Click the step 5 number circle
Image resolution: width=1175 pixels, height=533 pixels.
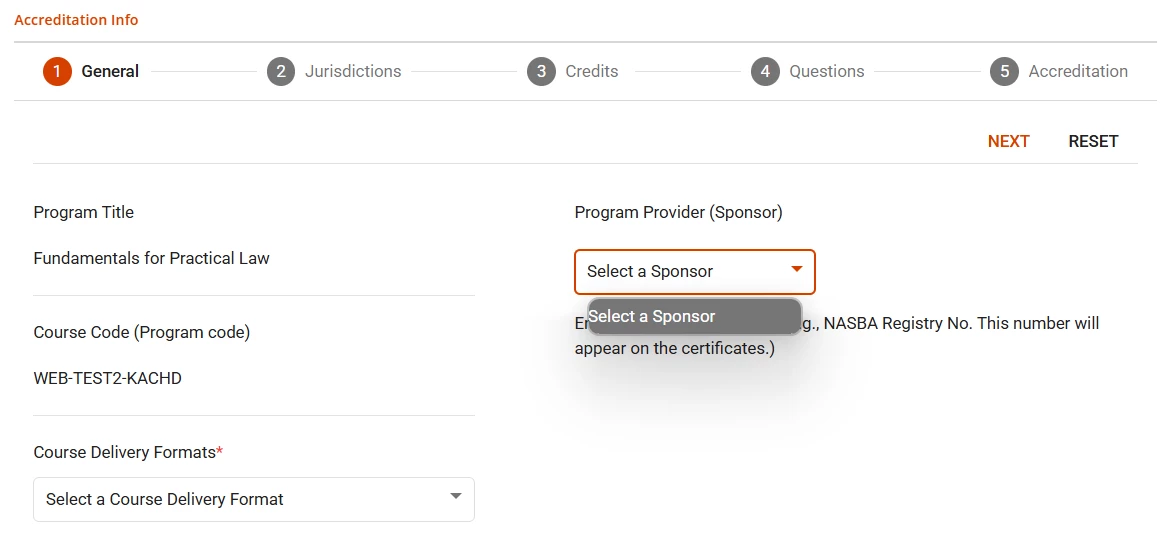1004,71
